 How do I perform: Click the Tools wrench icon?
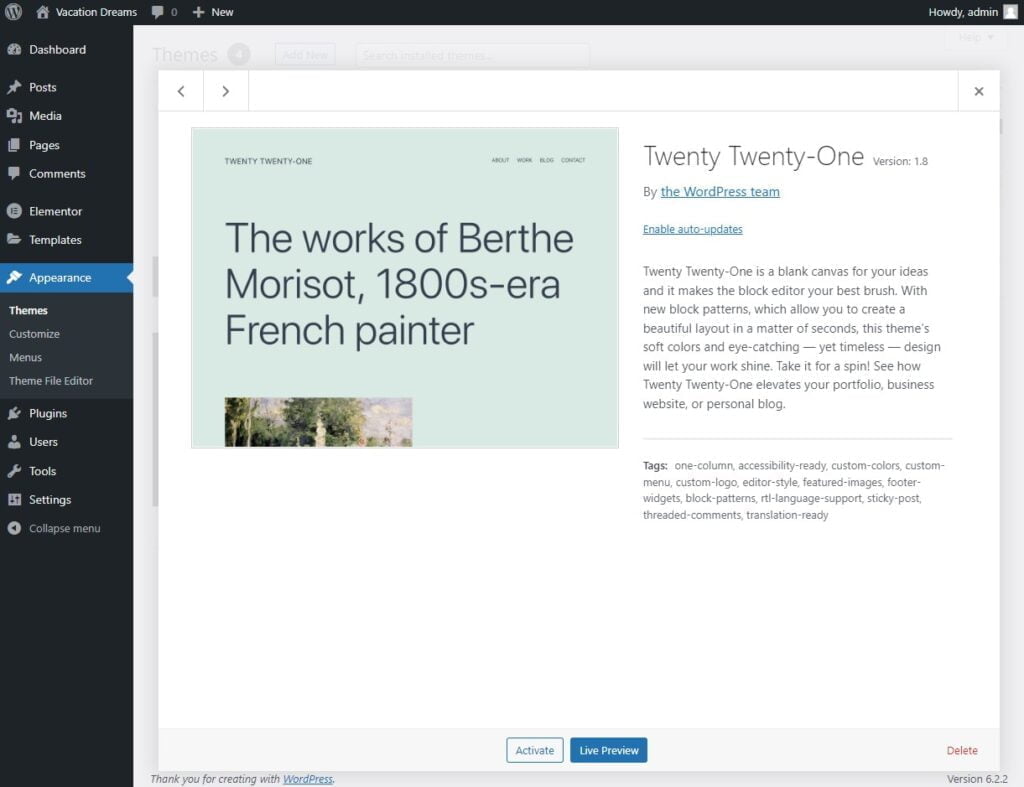(x=14, y=470)
